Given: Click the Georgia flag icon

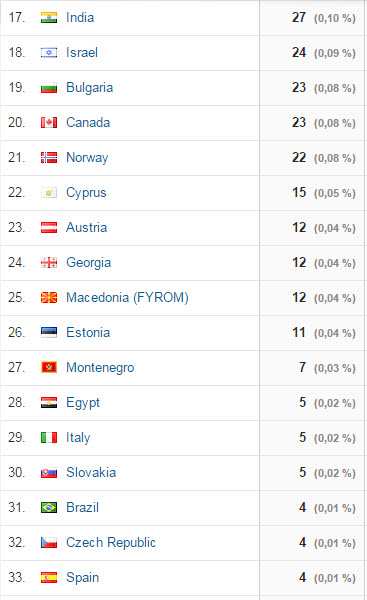Looking at the screenshot, I should [x=49, y=263].
